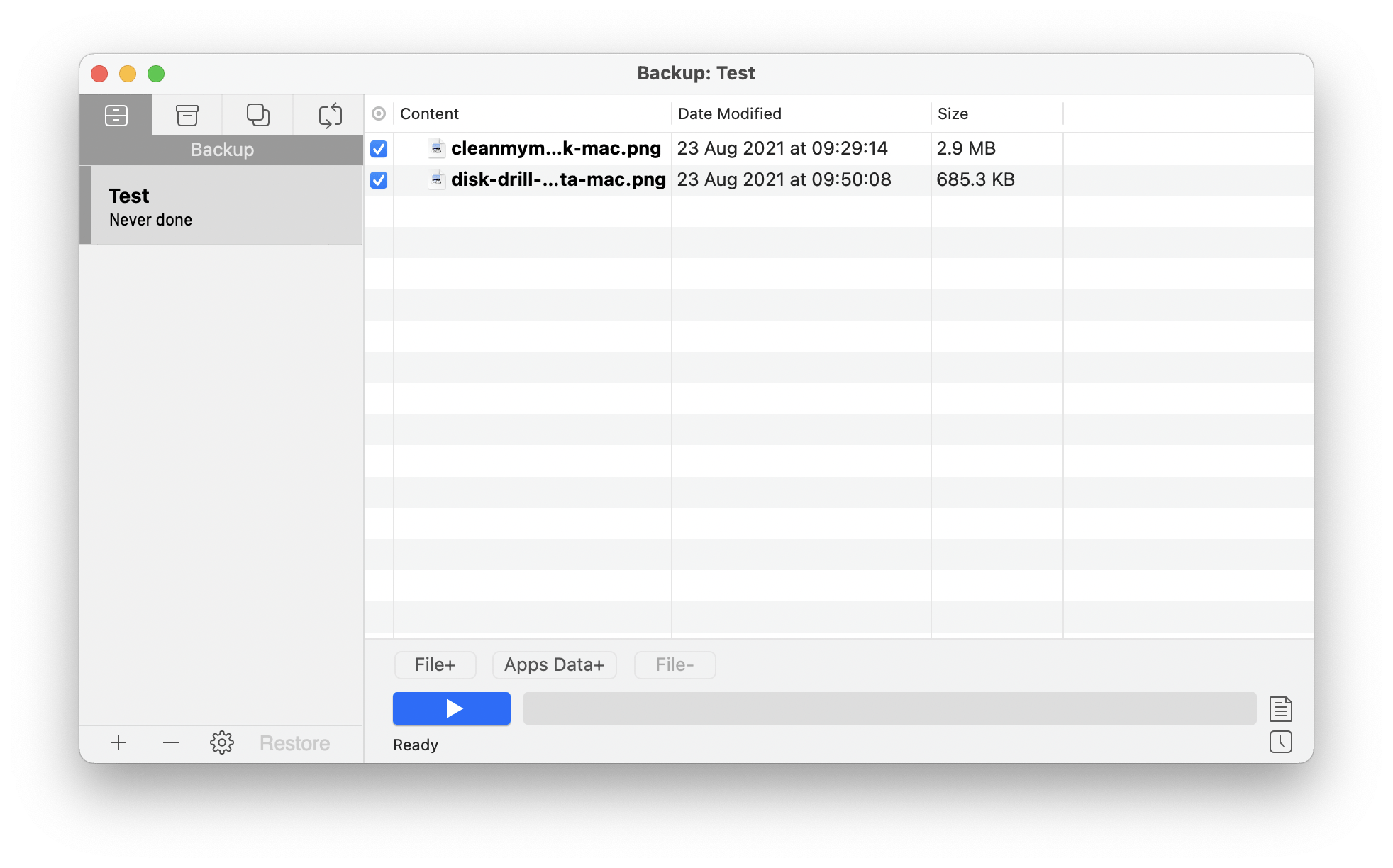Toggle the circle control in the Content header
This screenshot has height=868, width=1393.
coord(379,113)
